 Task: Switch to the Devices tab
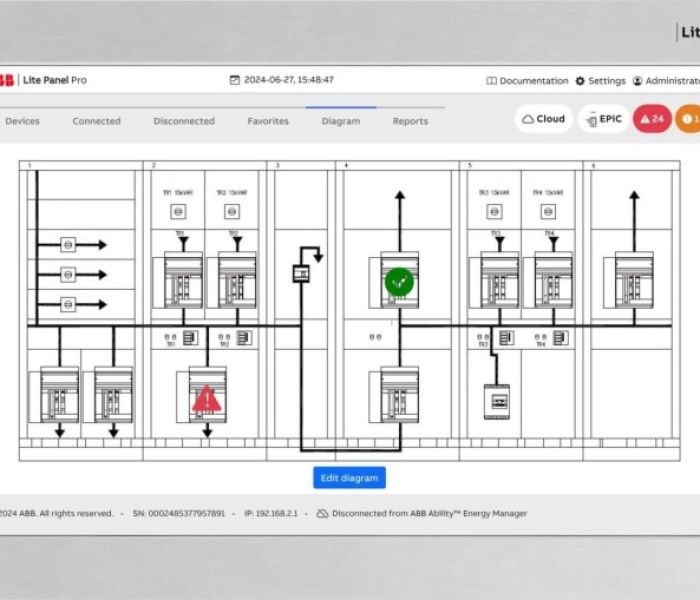pos(22,121)
